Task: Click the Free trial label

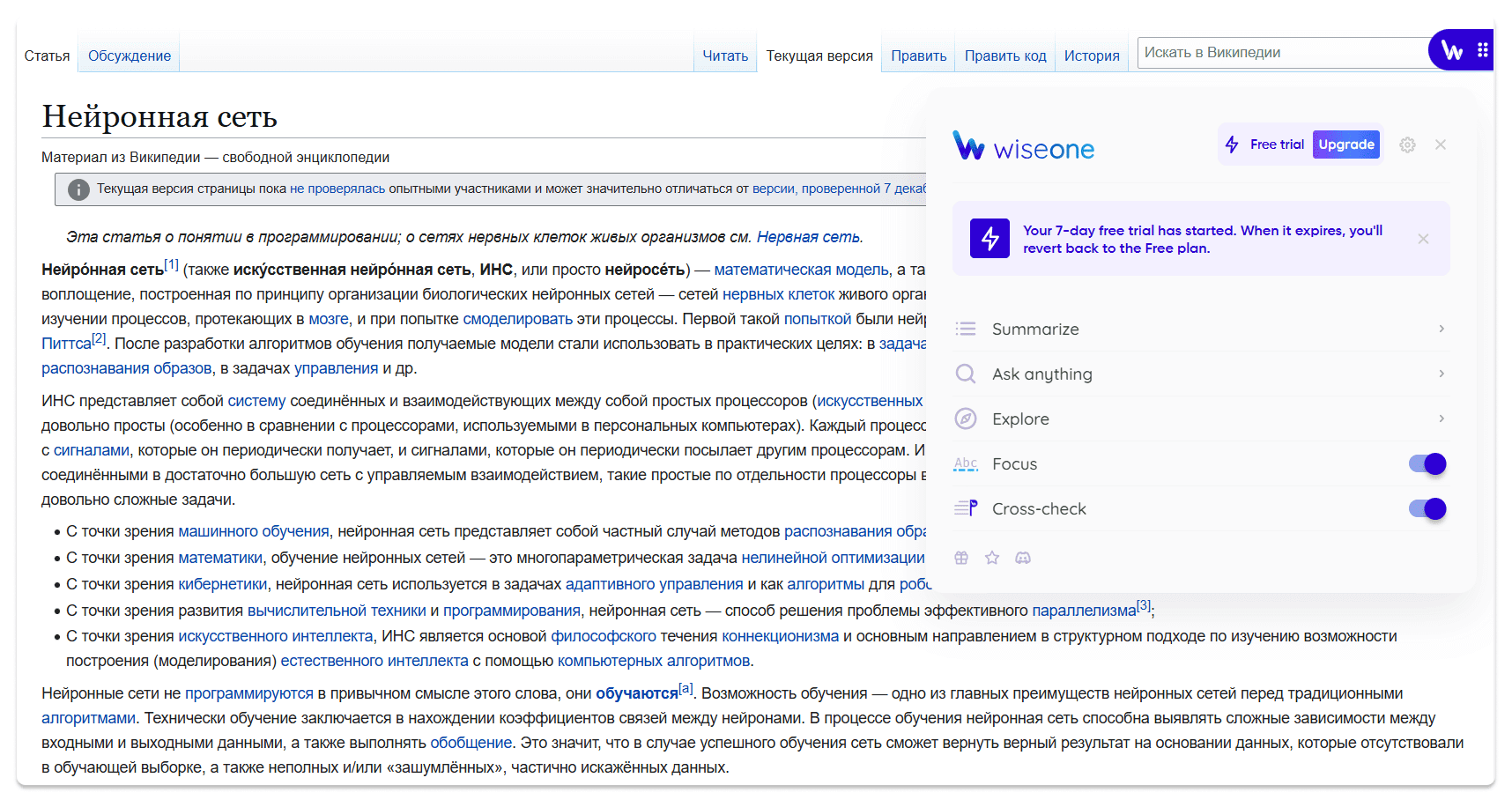Action: (x=1277, y=144)
